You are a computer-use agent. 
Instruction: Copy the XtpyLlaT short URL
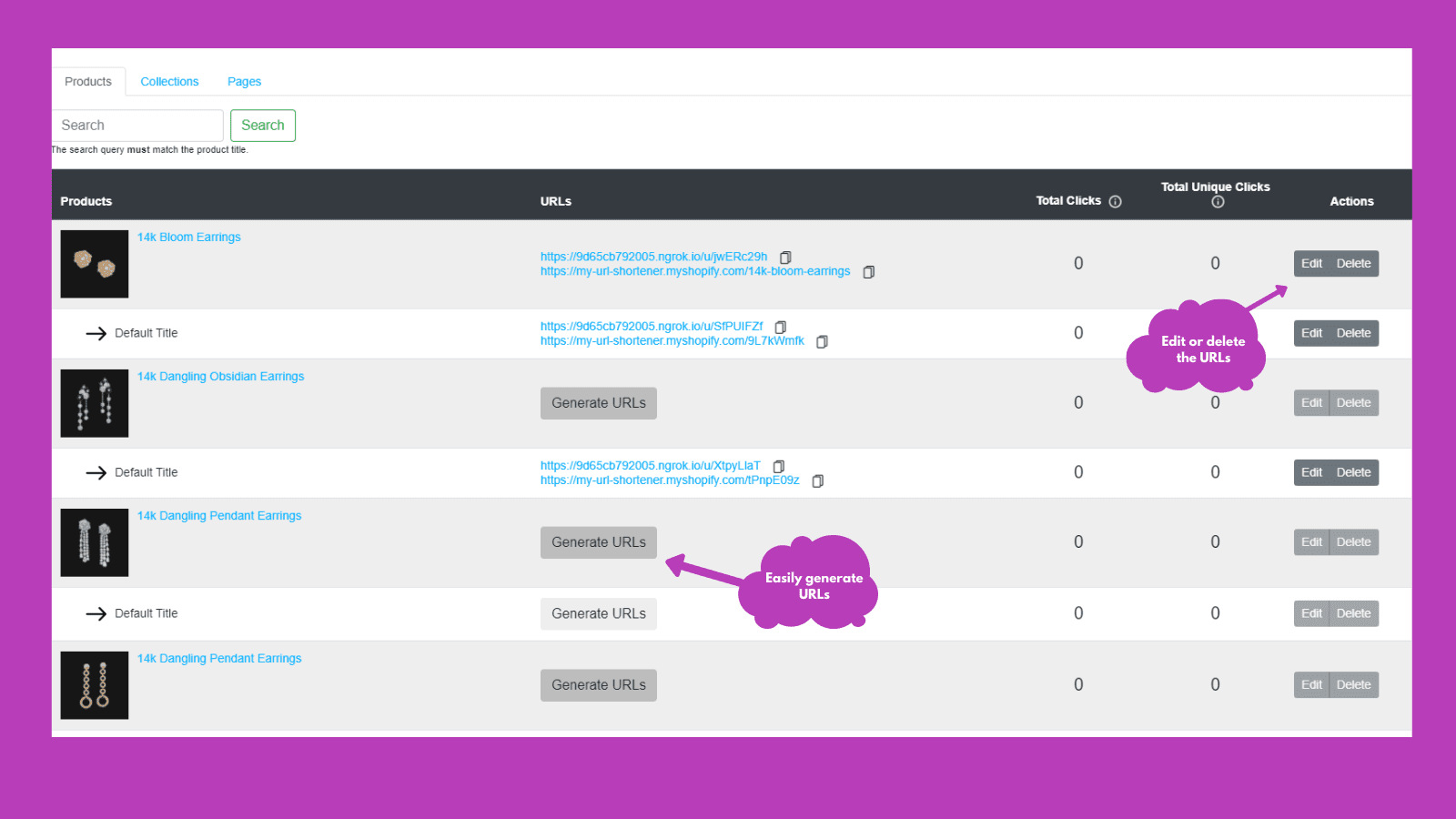coord(778,466)
